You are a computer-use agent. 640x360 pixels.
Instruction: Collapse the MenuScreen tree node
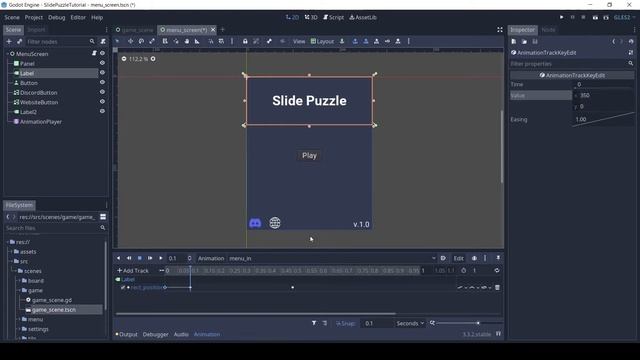[7, 53]
